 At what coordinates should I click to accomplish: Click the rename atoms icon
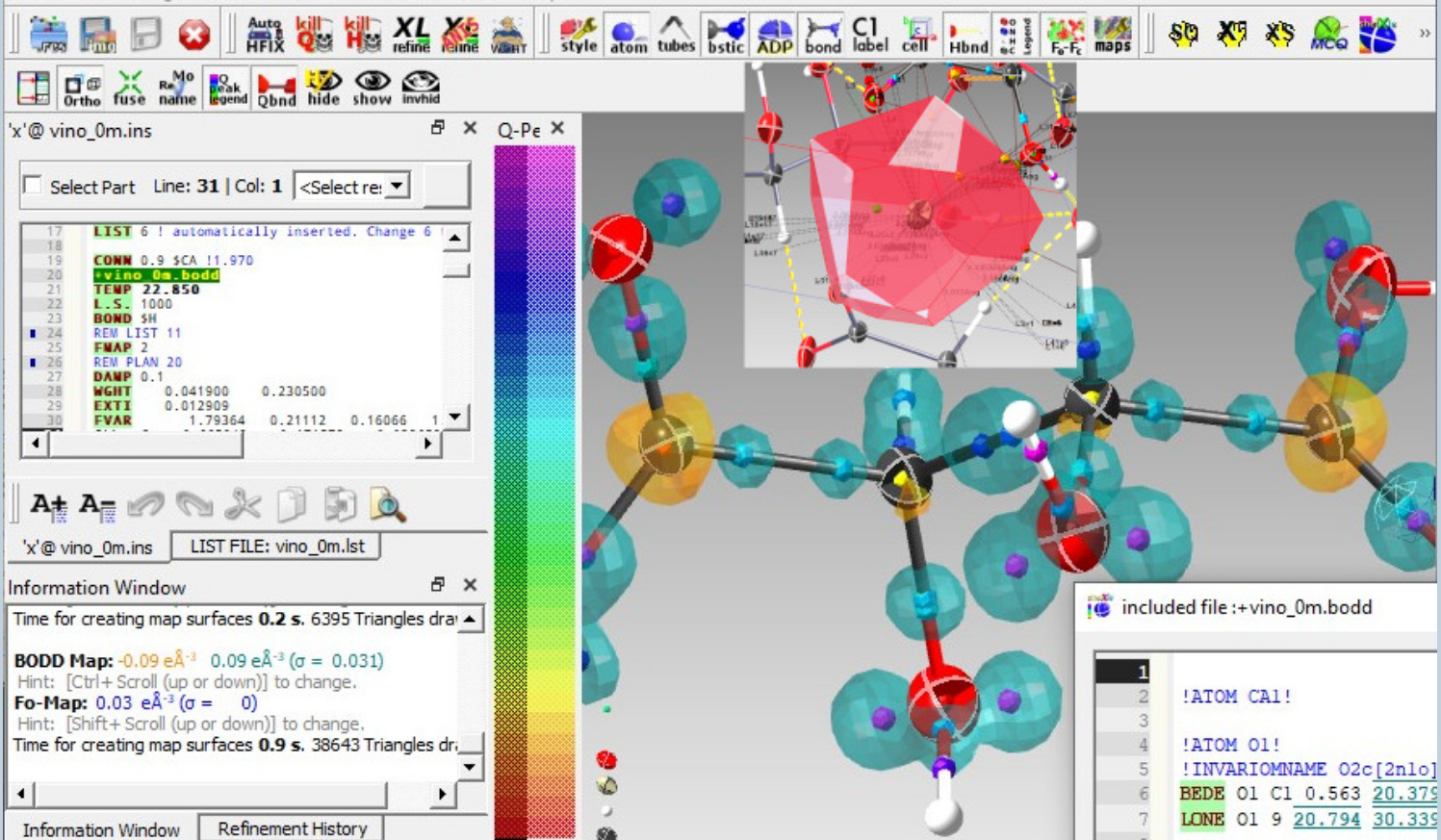point(177,88)
